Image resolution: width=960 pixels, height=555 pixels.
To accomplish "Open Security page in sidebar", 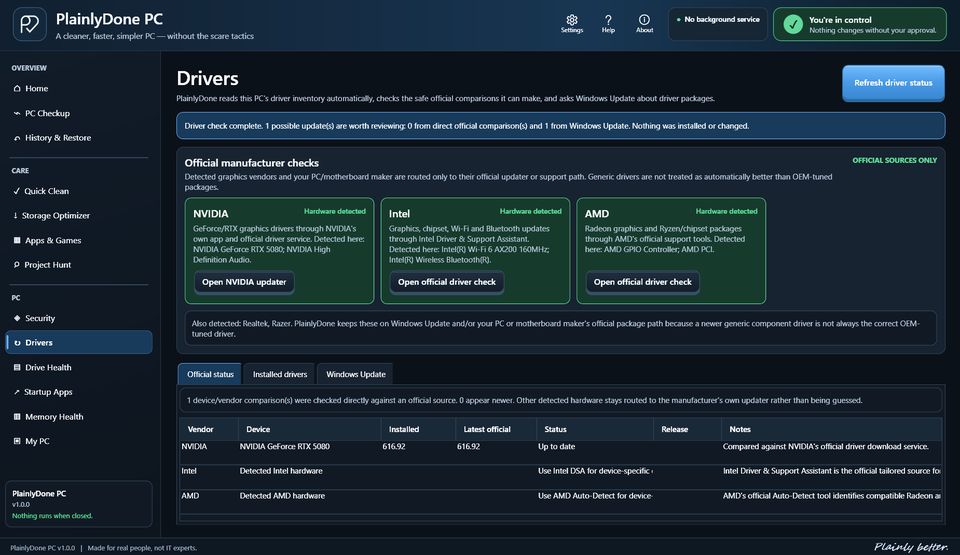I will [78, 318].
